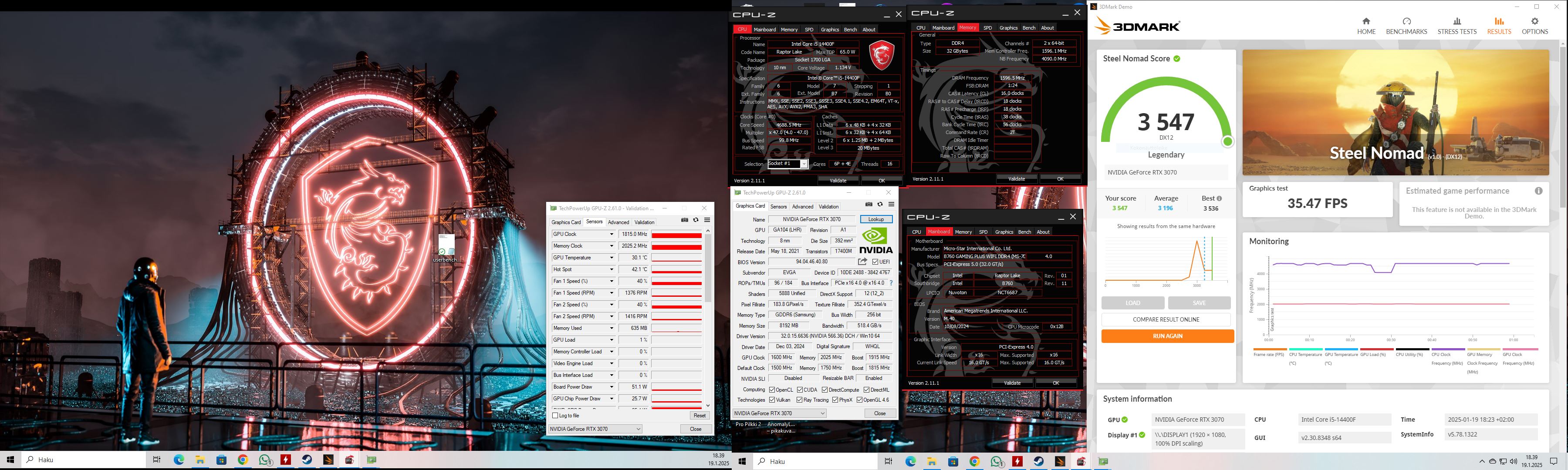Image resolution: width=1568 pixels, height=470 pixels.
Task: Open Memory Clock sensor dropdown
Action: pyautogui.click(x=612, y=245)
